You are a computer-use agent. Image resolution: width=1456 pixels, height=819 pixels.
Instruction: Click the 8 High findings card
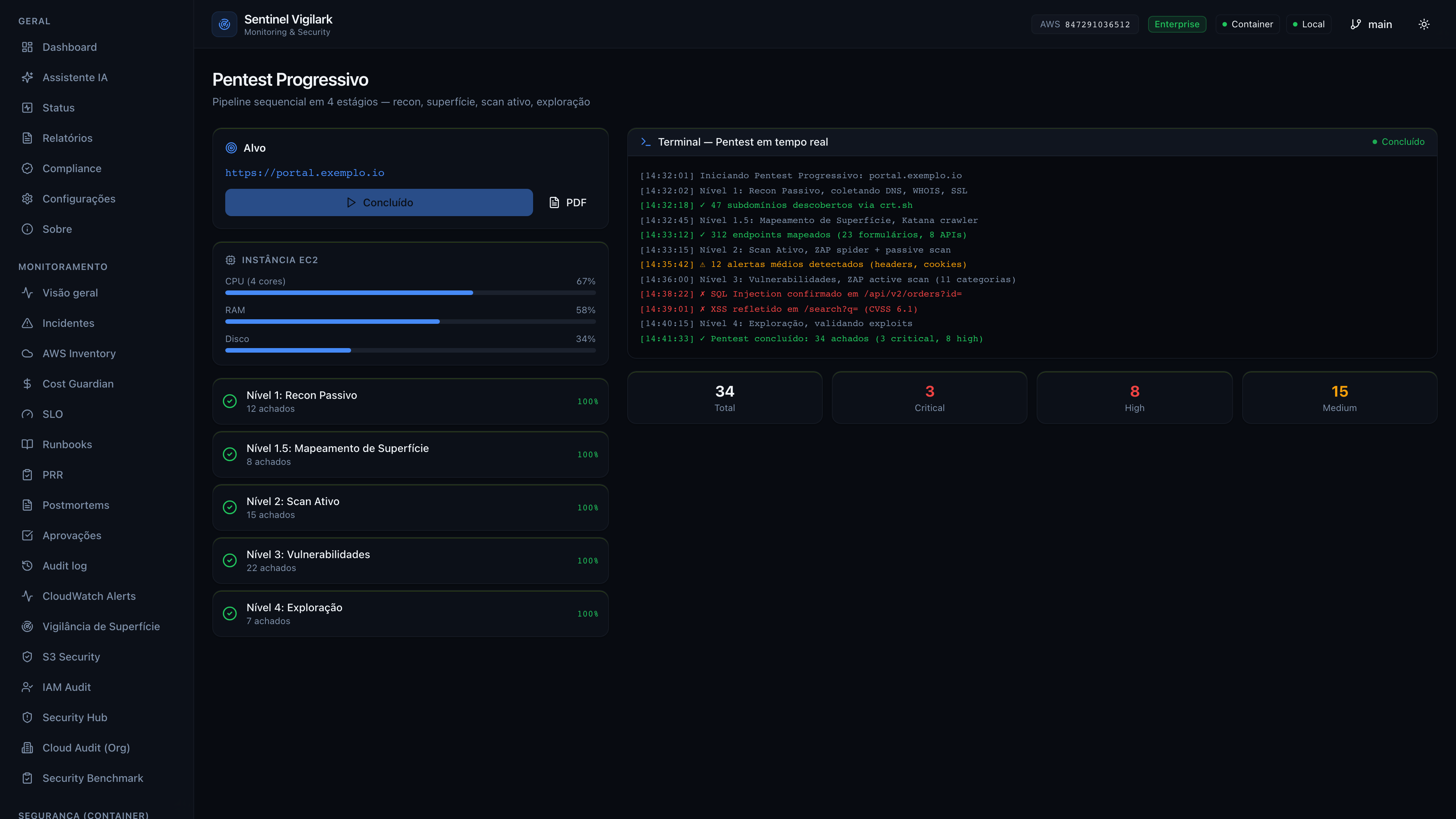tap(1134, 398)
